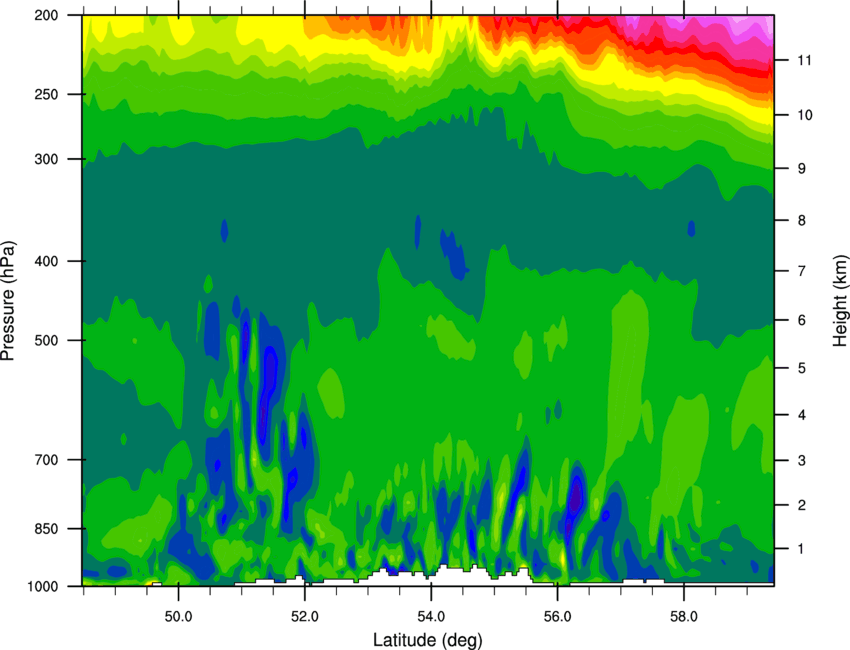The width and height of the screenshot is (850, 650).
Task: Click the 3 km height label
Action: [x=802, y=460]
